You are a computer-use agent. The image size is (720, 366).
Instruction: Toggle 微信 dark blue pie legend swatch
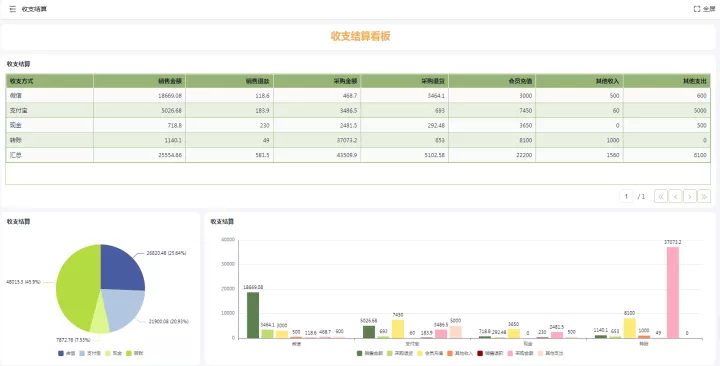point(61,354)
